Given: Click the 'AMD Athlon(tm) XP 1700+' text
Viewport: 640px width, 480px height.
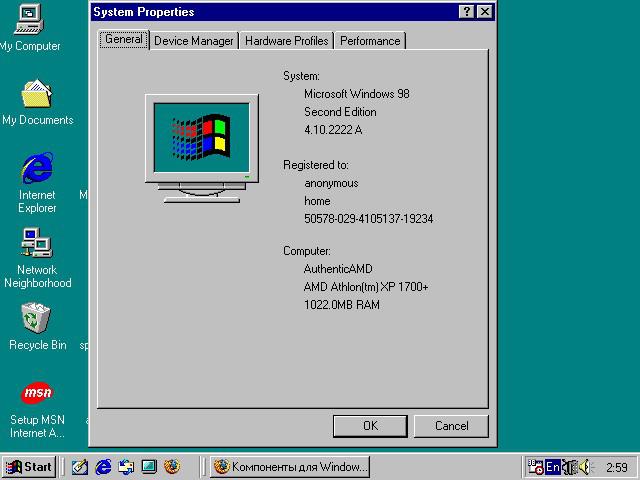Looking at the screenshot, I should [366, 287].
